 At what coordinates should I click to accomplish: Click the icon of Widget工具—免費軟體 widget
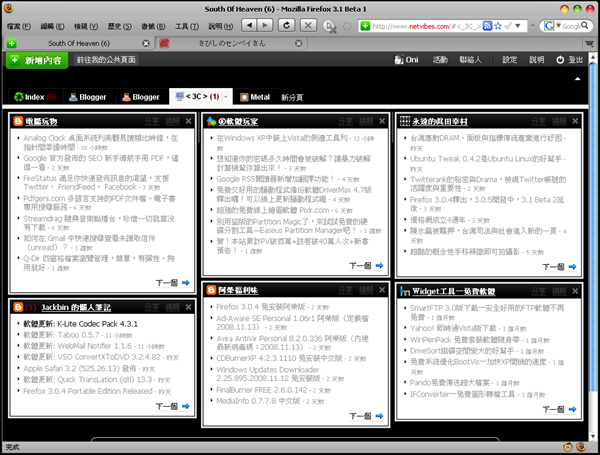[404, 291]
